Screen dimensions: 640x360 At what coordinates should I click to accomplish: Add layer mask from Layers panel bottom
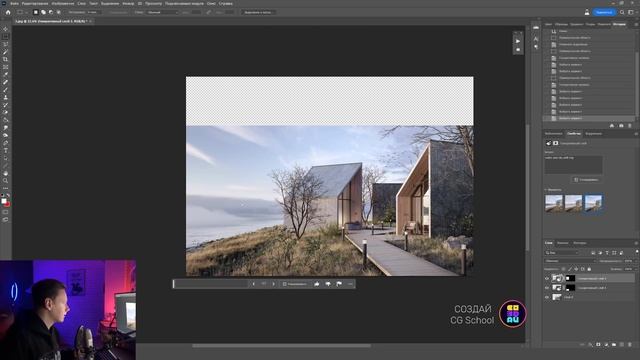point(598,344)
